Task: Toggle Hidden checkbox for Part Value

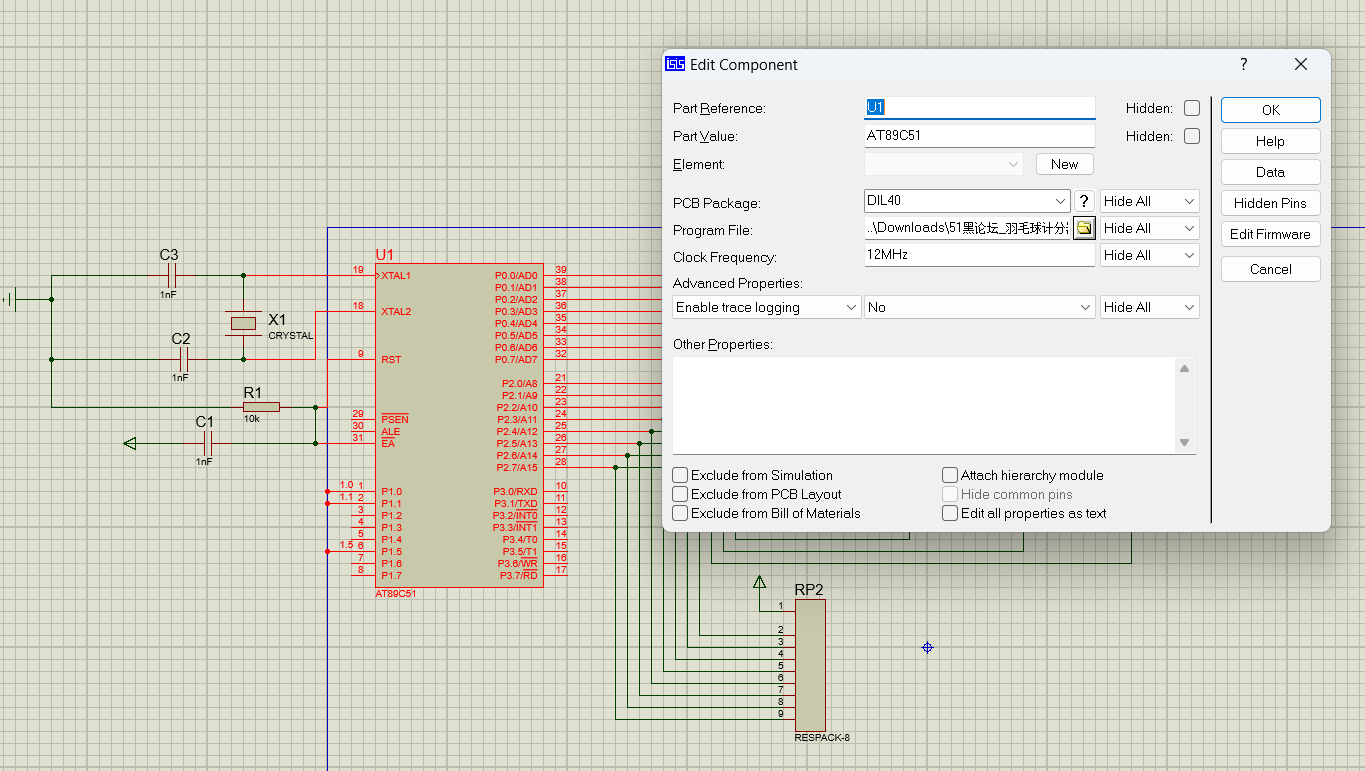Action: click(1192, 136)
